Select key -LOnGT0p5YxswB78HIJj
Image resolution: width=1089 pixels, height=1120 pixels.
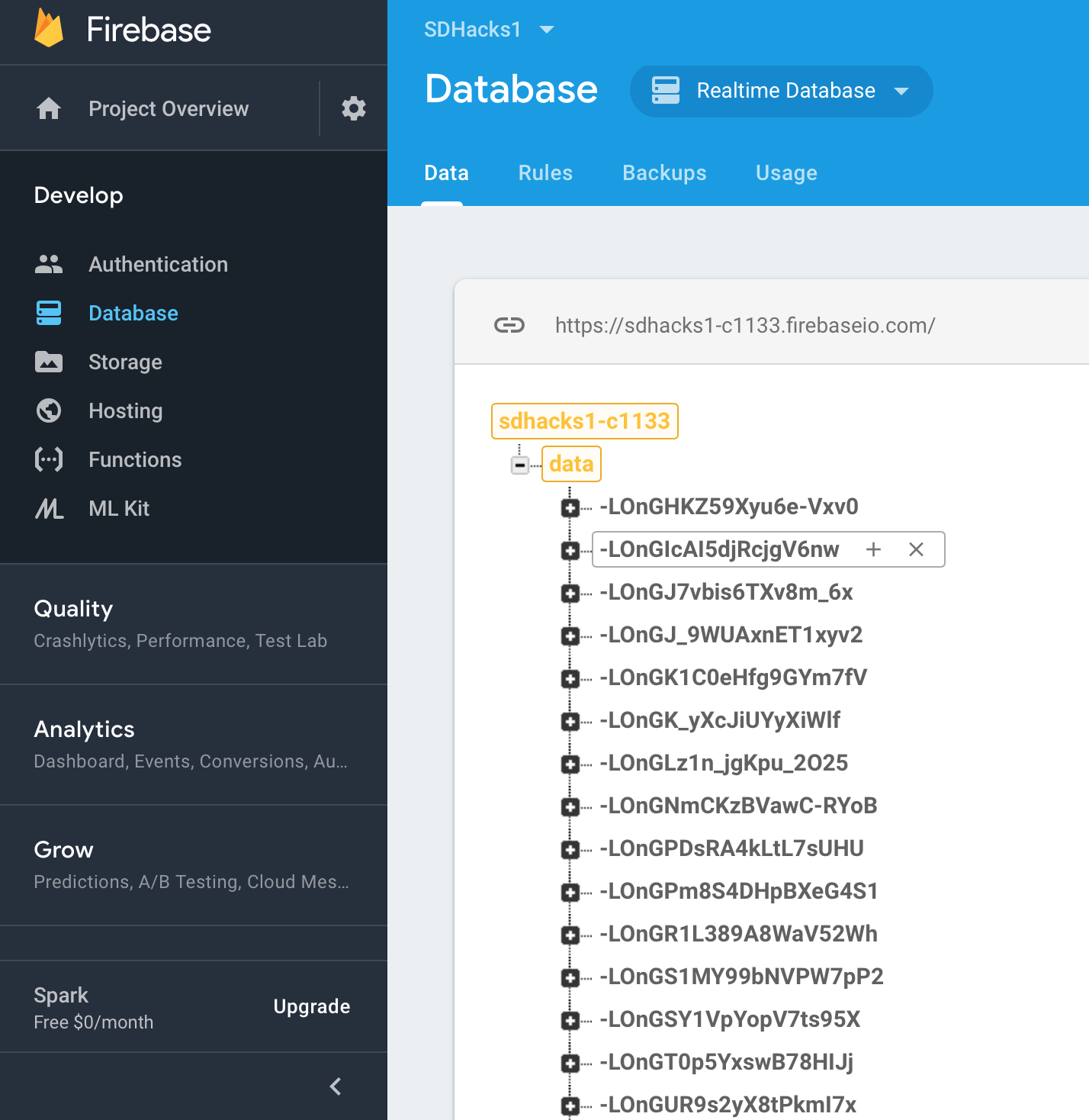click(x=726, y=1062)
